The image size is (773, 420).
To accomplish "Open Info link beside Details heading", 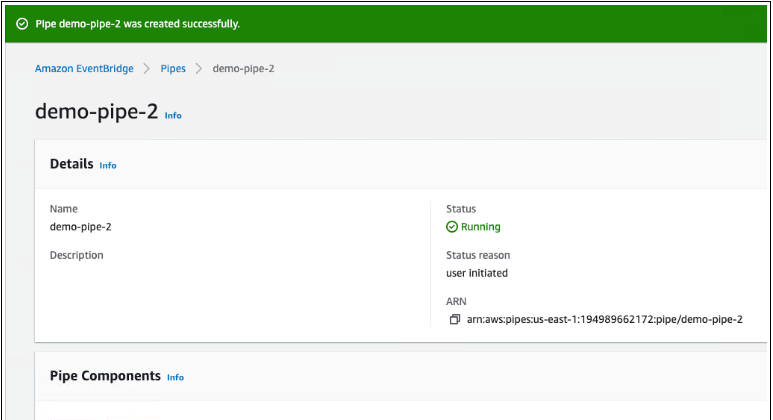I will [108, 165].
